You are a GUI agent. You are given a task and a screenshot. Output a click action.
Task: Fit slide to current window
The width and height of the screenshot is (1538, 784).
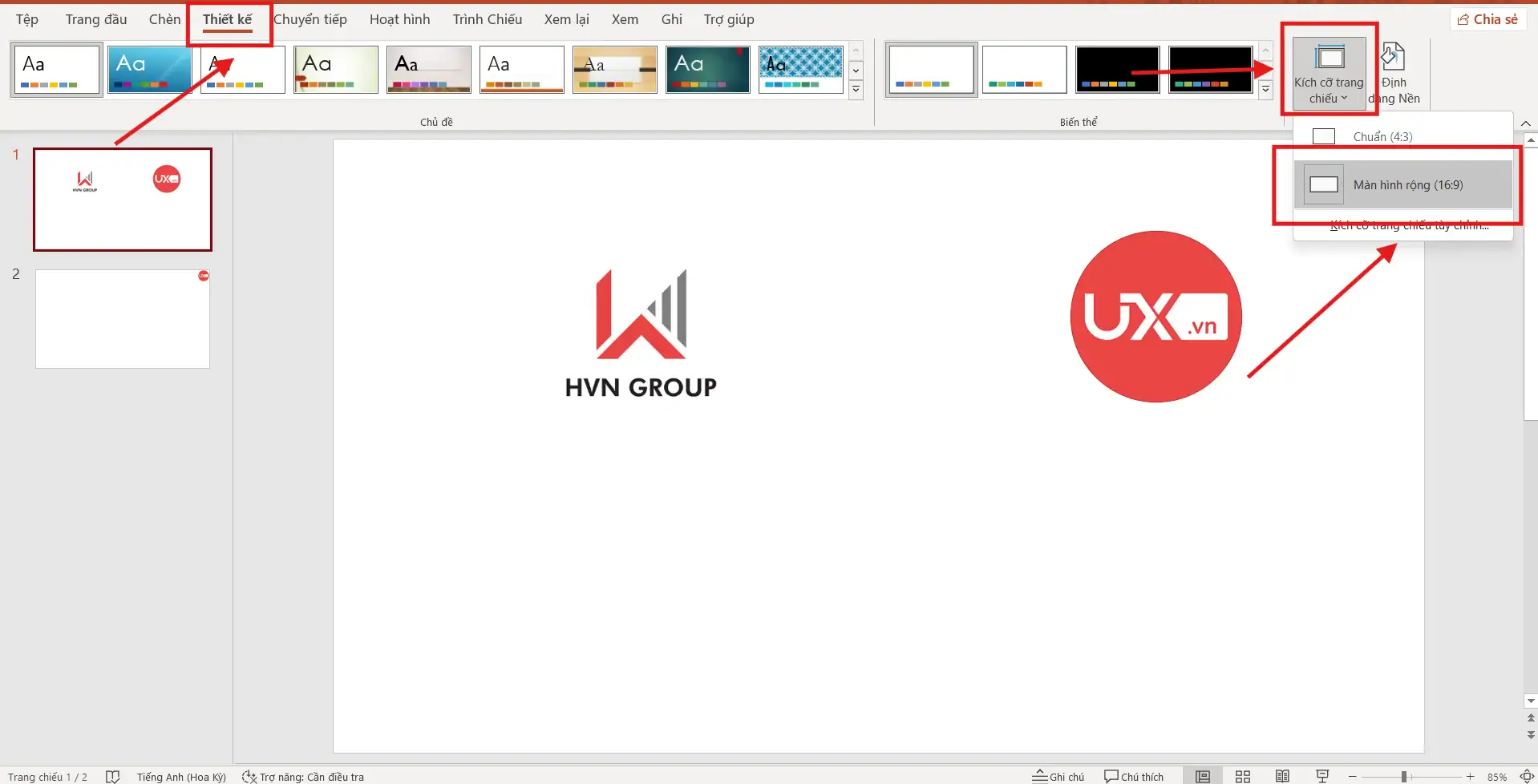1527,777
